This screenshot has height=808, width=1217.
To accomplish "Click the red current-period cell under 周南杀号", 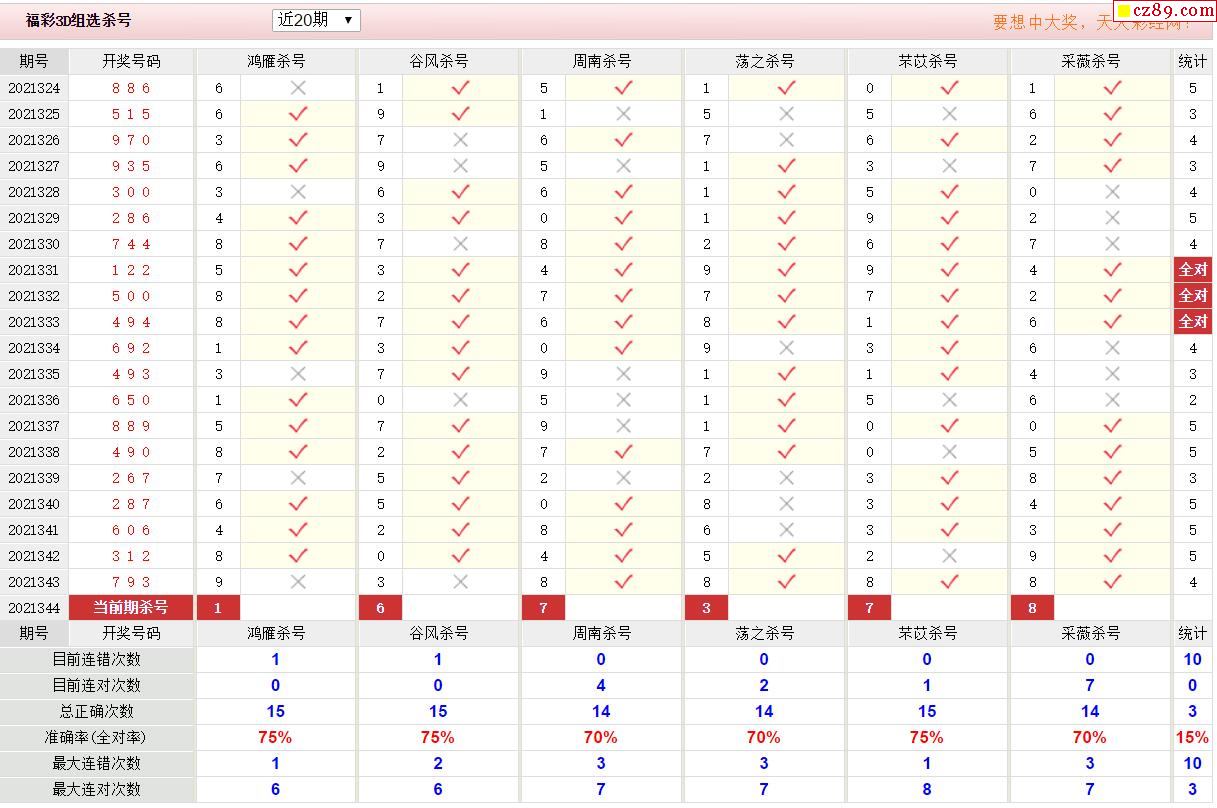I will (543, 608).
